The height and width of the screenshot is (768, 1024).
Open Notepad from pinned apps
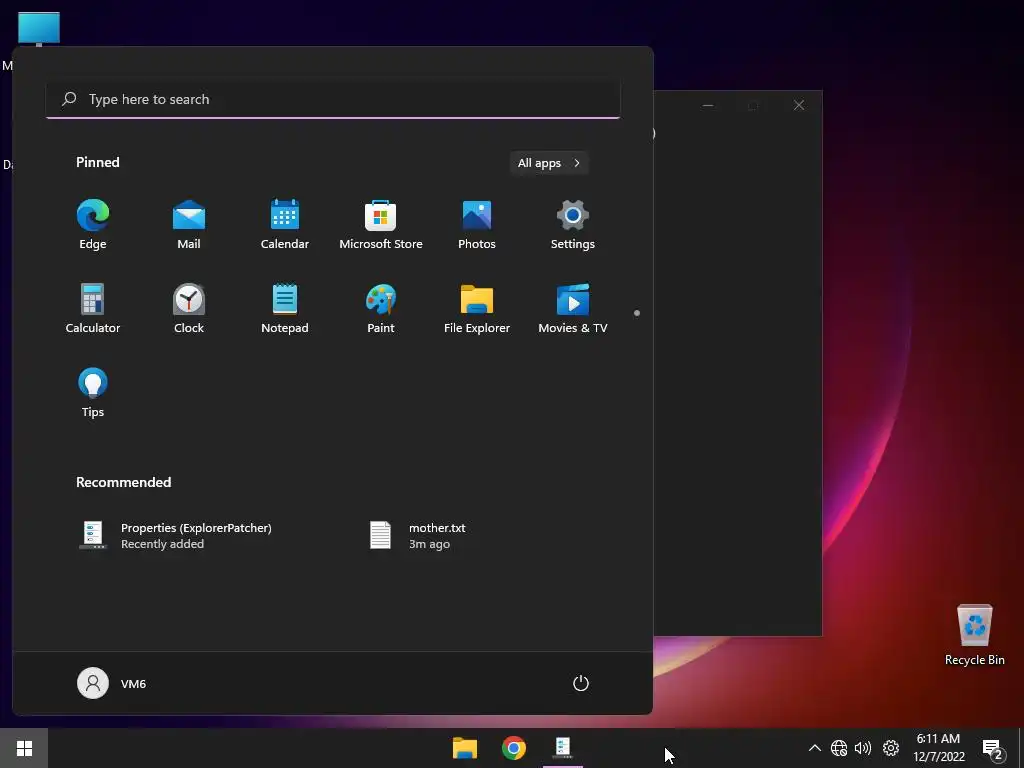click(285, 309)
